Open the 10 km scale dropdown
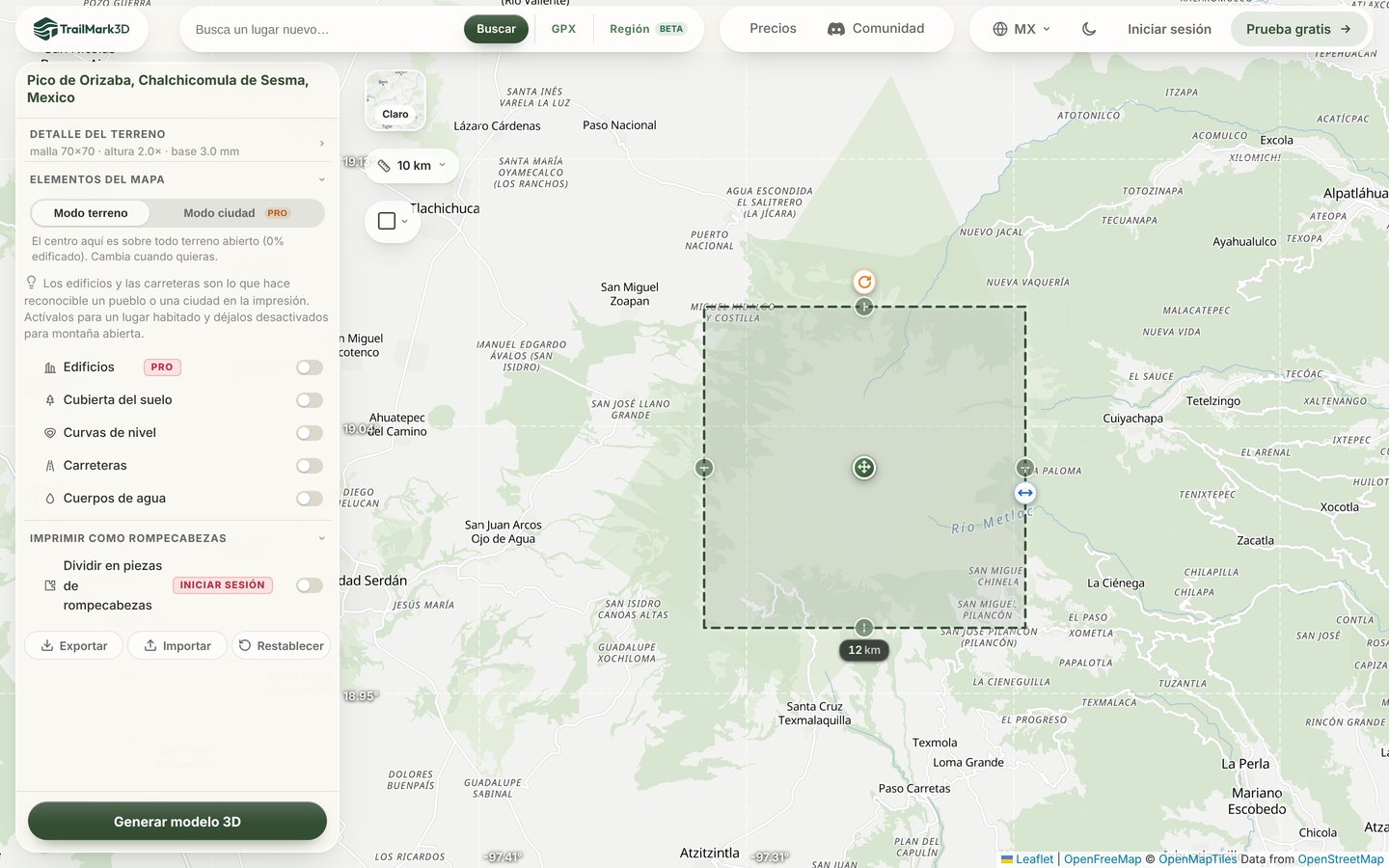This screenshot has width=1389, height=868. [x=413, y=166]
